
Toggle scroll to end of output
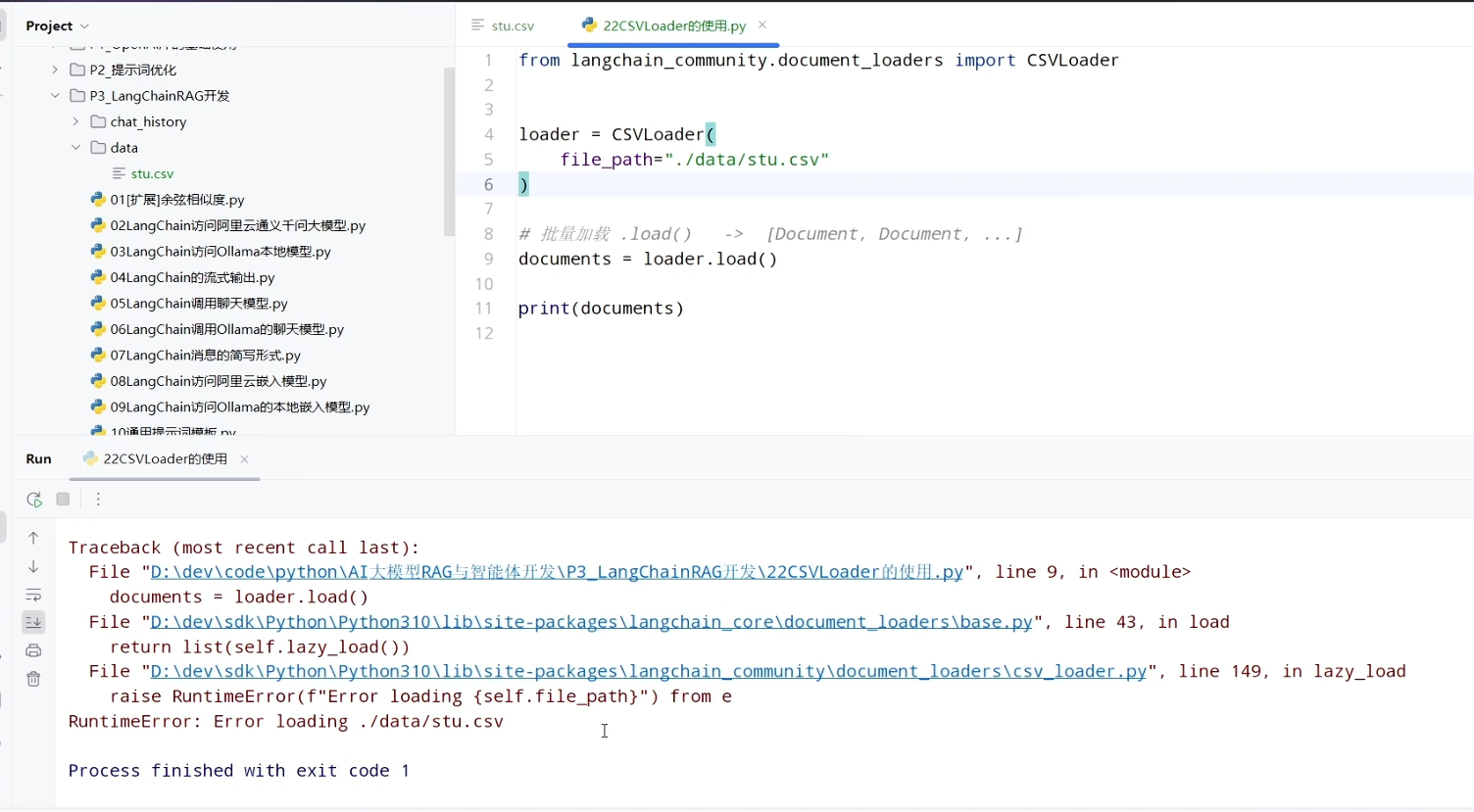pos(33,622)
